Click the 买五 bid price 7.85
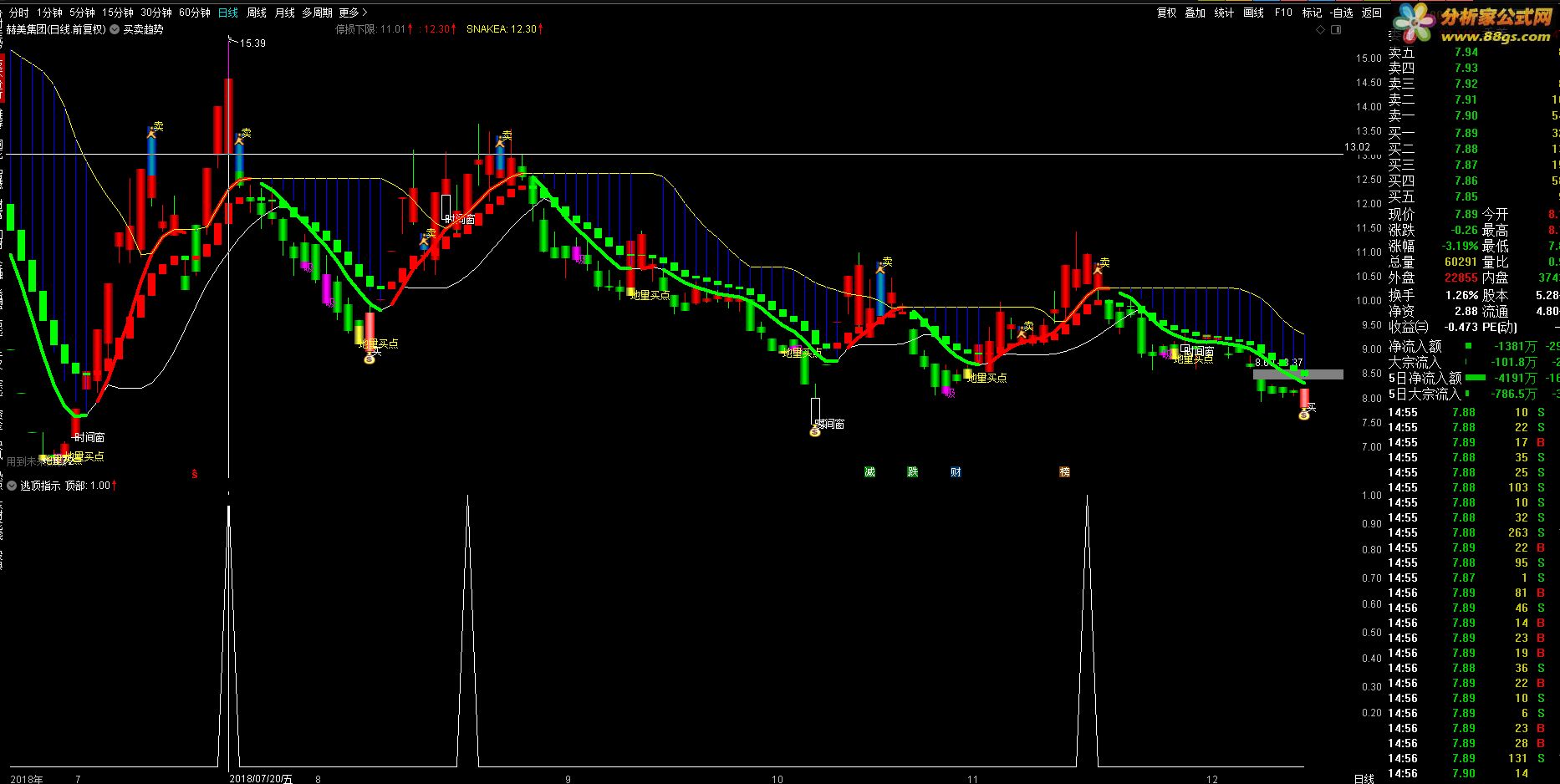 [1466, 196]
